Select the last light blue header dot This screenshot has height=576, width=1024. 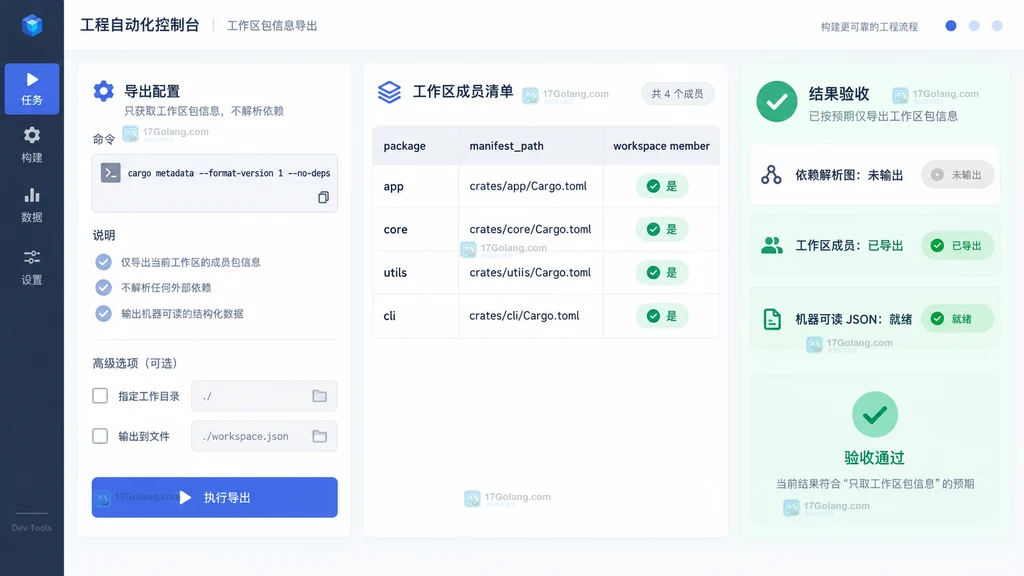(997, 25)
